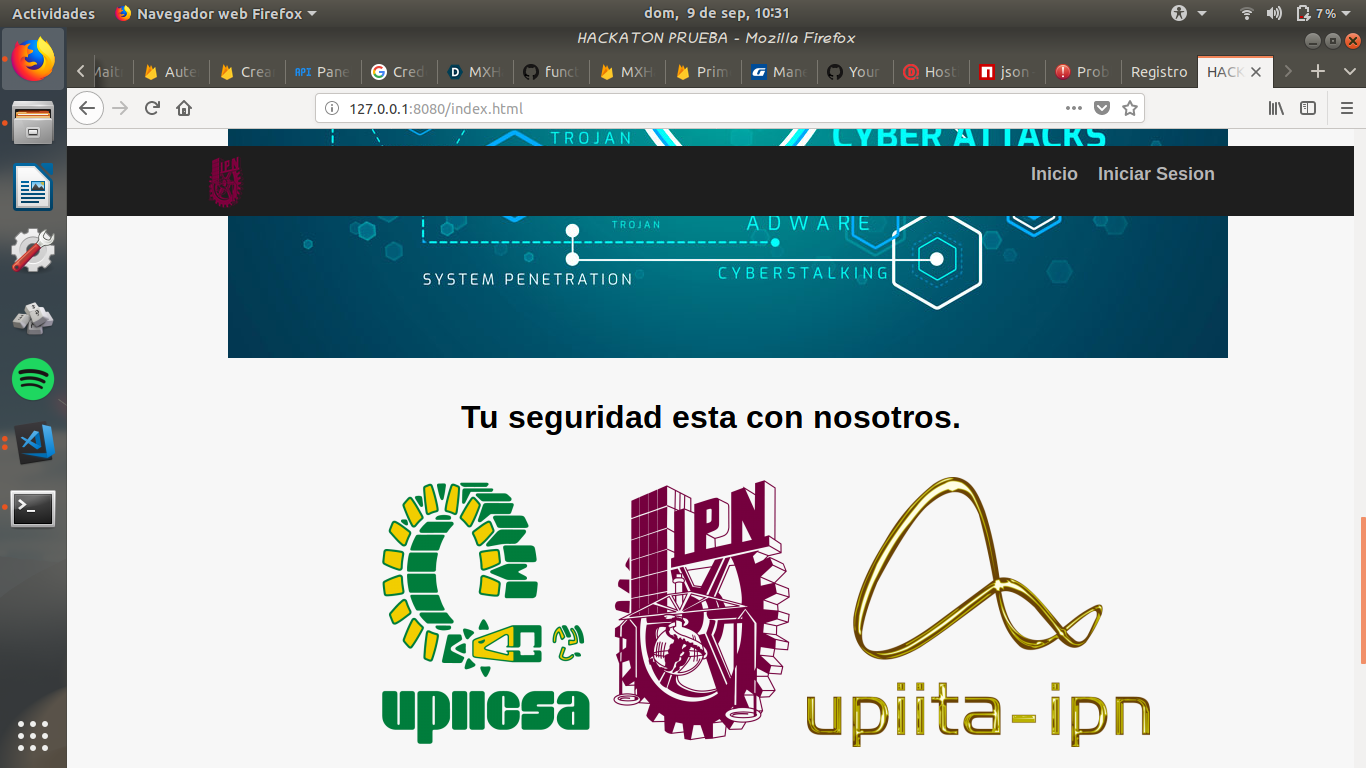
Task: Click the maroon IPN crest image
Action: [701, 609]
